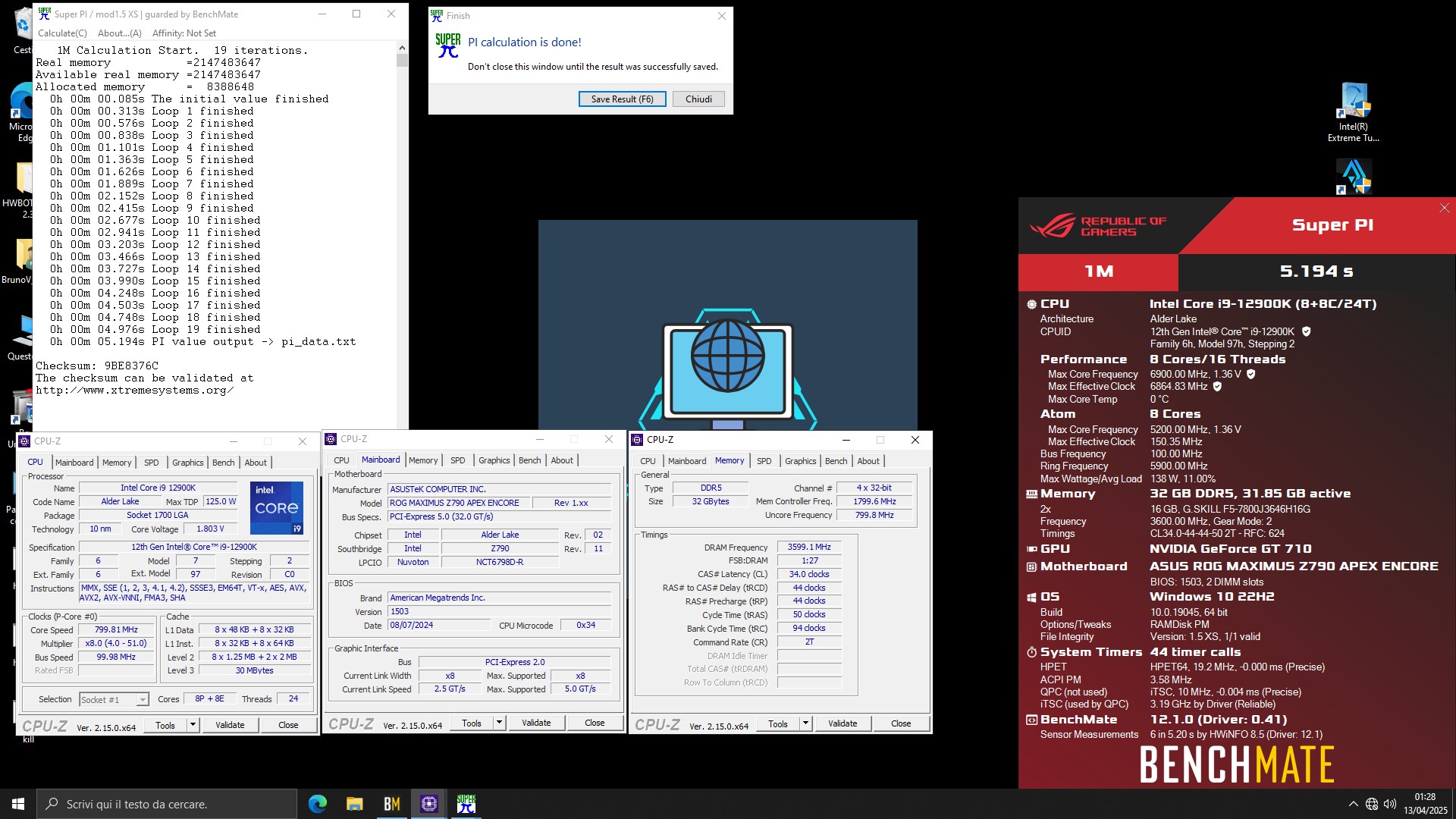Click the BenchMate section icon
This screenshot has height=819, width=1456.
click(1031, 720)
